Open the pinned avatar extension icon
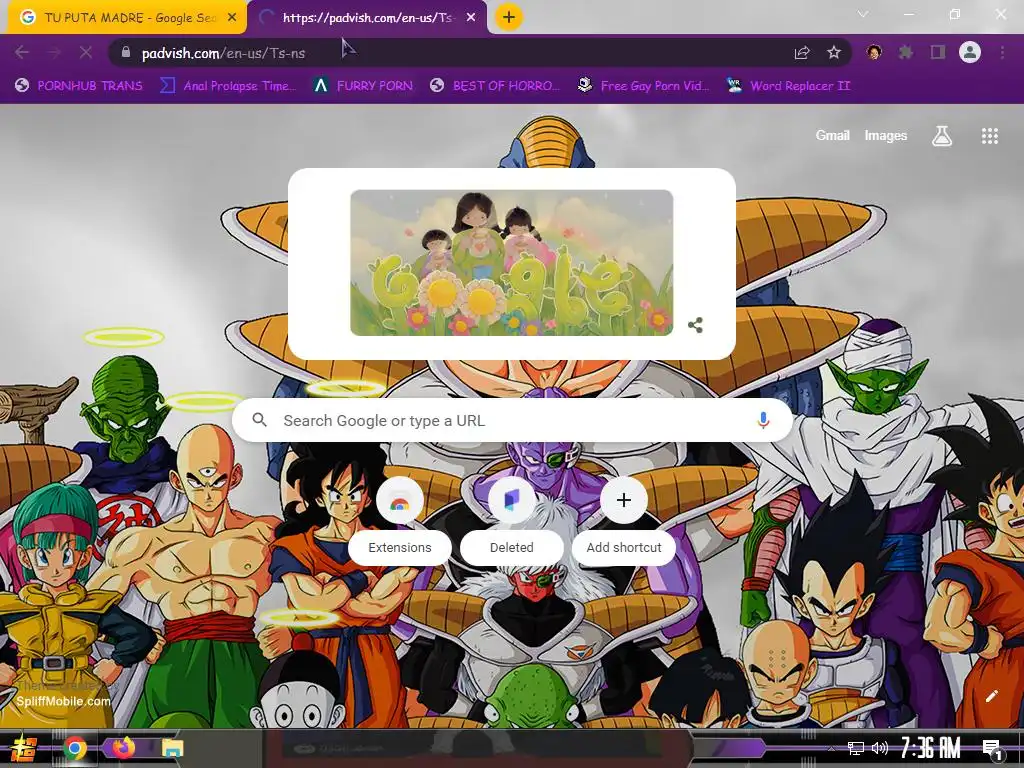 [874, 52]
